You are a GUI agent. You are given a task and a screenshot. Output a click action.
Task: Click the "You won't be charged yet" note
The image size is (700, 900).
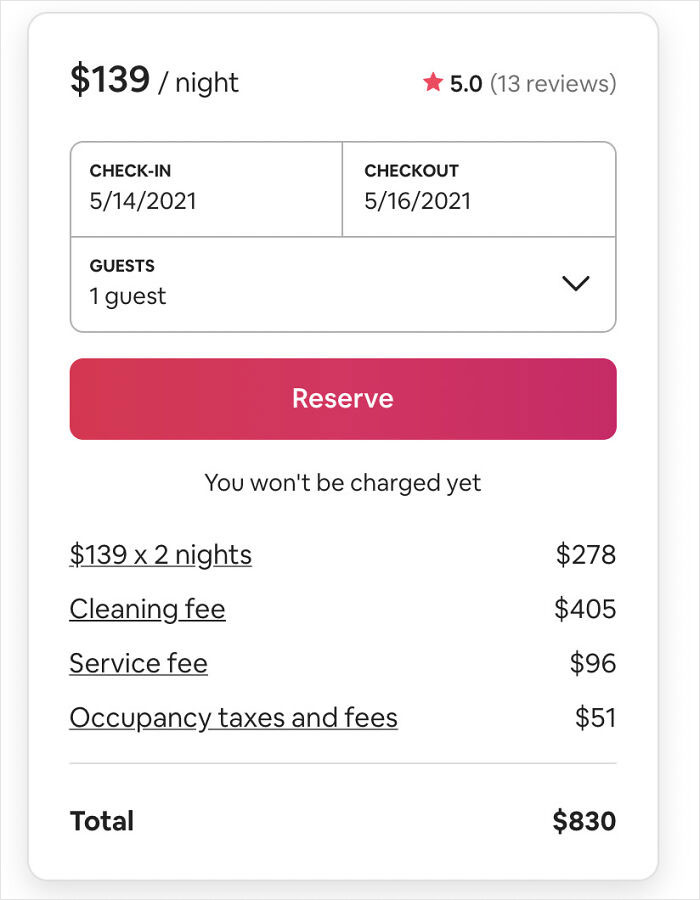point(343,483)
